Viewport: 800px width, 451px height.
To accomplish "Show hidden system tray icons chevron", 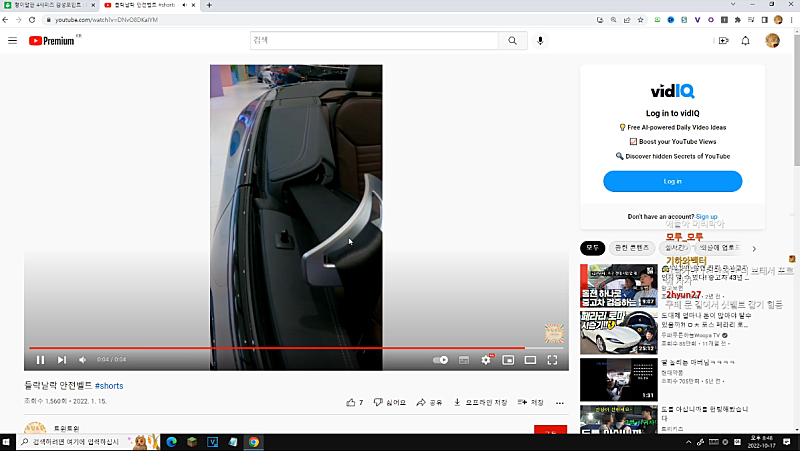I will [x=688, y=442].
